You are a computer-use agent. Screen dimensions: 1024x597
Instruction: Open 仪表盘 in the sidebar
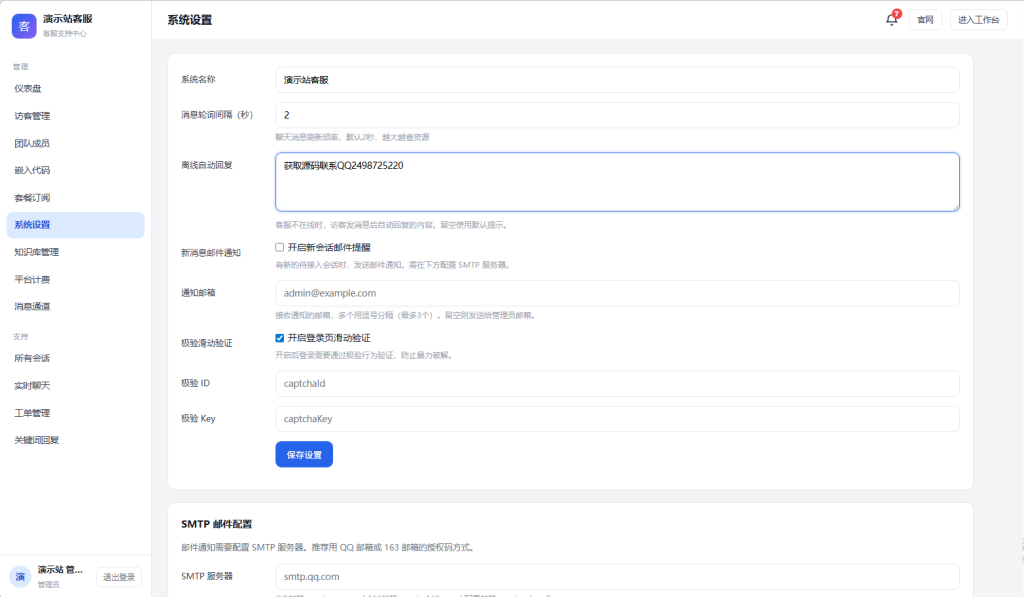click(x=75, y=89)
